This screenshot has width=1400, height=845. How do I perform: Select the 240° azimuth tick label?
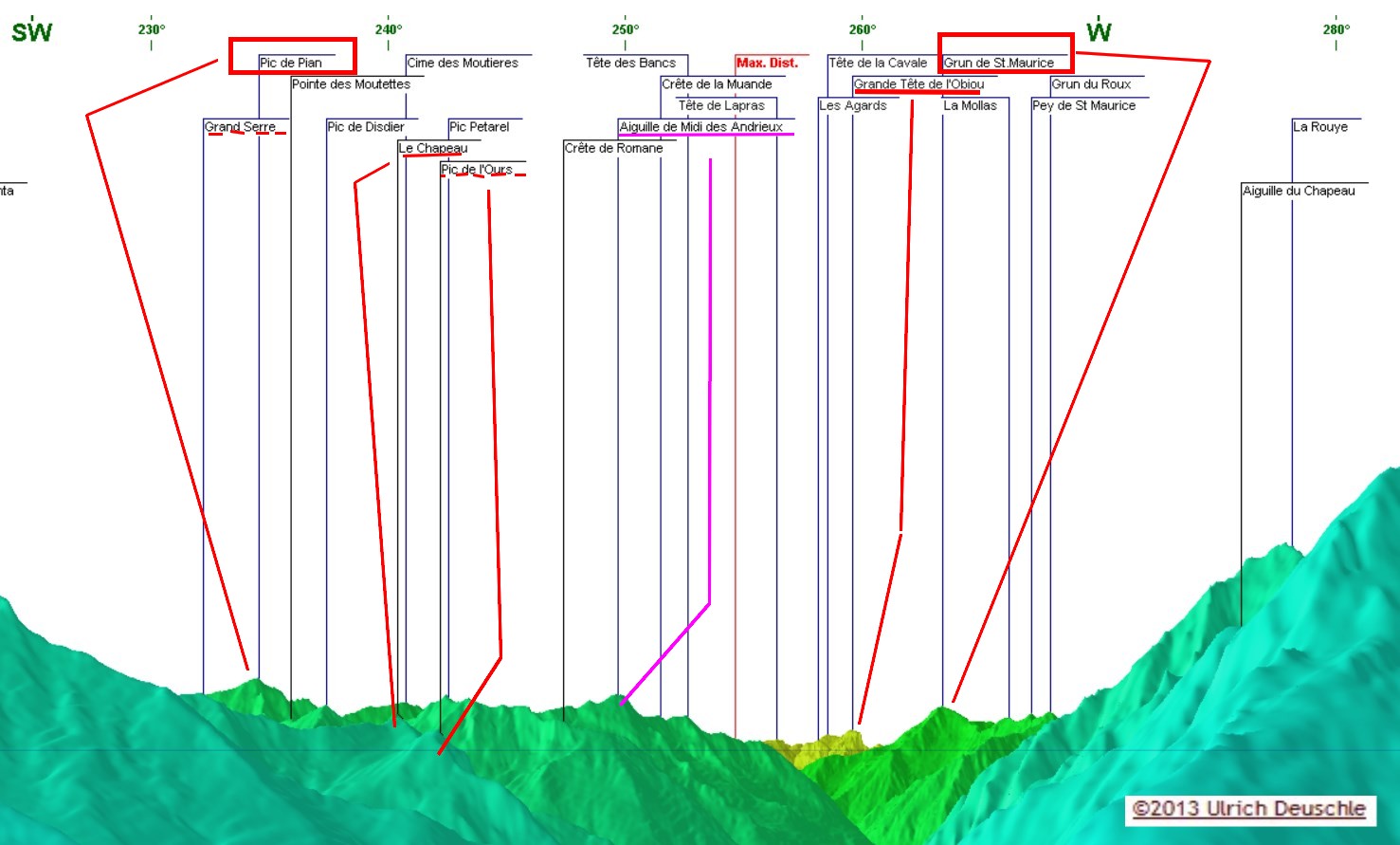pos(389,29)
